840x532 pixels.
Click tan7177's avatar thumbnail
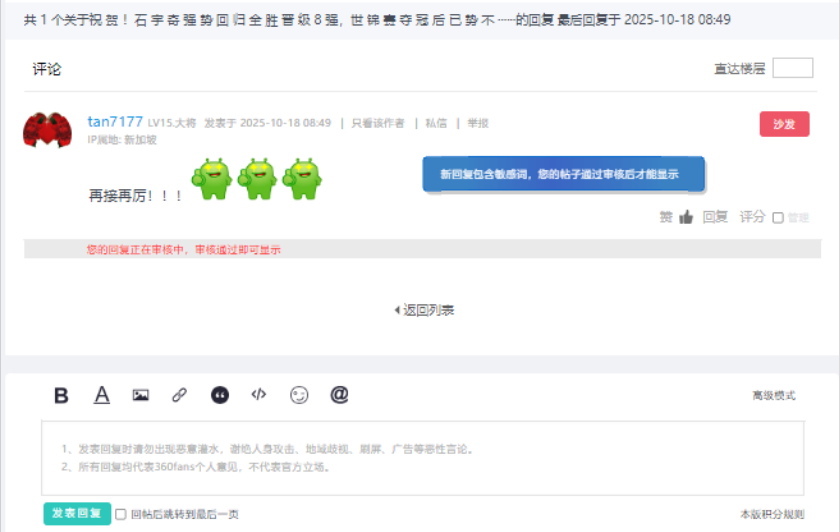(x=47, y=130)
